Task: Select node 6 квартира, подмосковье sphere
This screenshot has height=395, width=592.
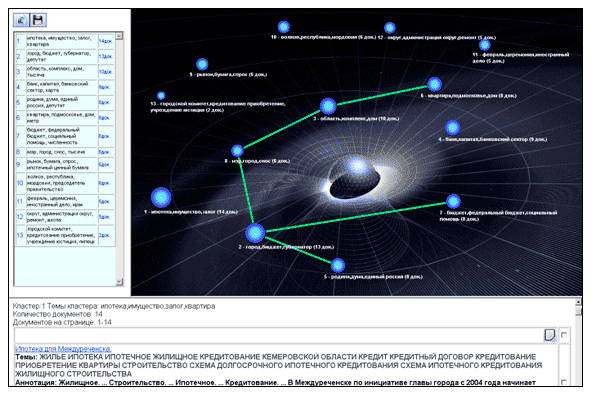Action: tap(435, 85)
